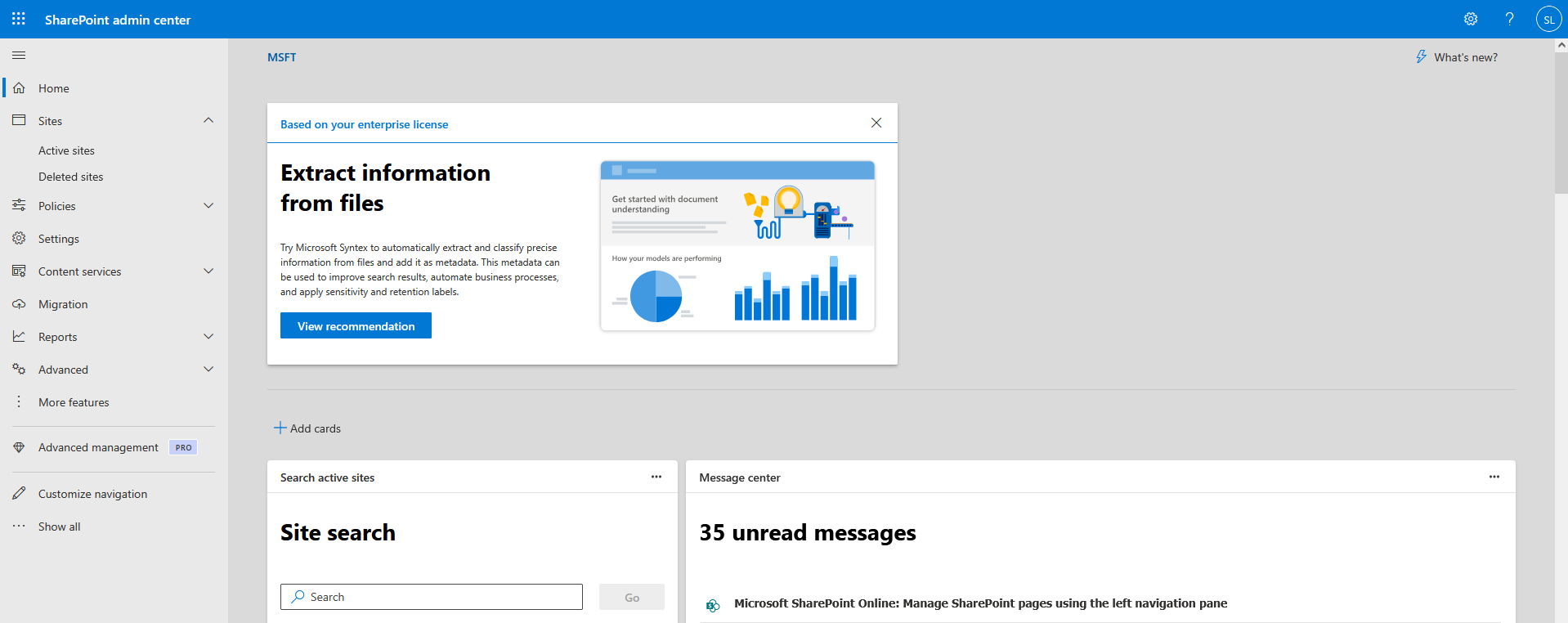Click 'Based on your enterprise license' text

pyautogui.click(x=365, y=124)
